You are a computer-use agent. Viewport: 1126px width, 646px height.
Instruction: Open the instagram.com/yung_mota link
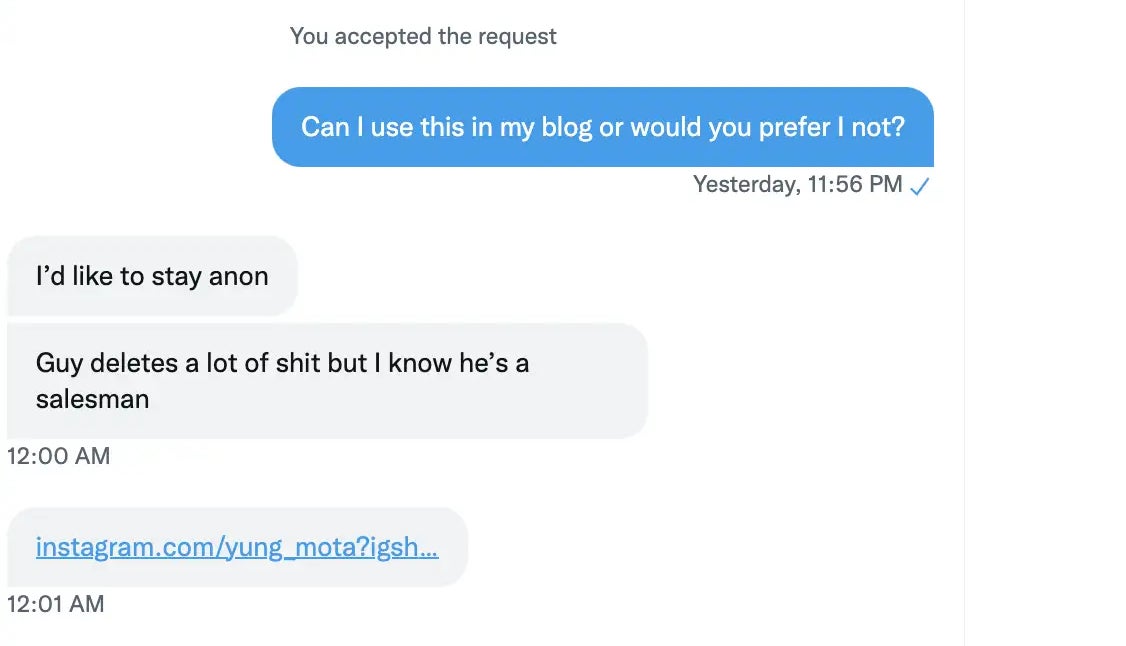236,547
